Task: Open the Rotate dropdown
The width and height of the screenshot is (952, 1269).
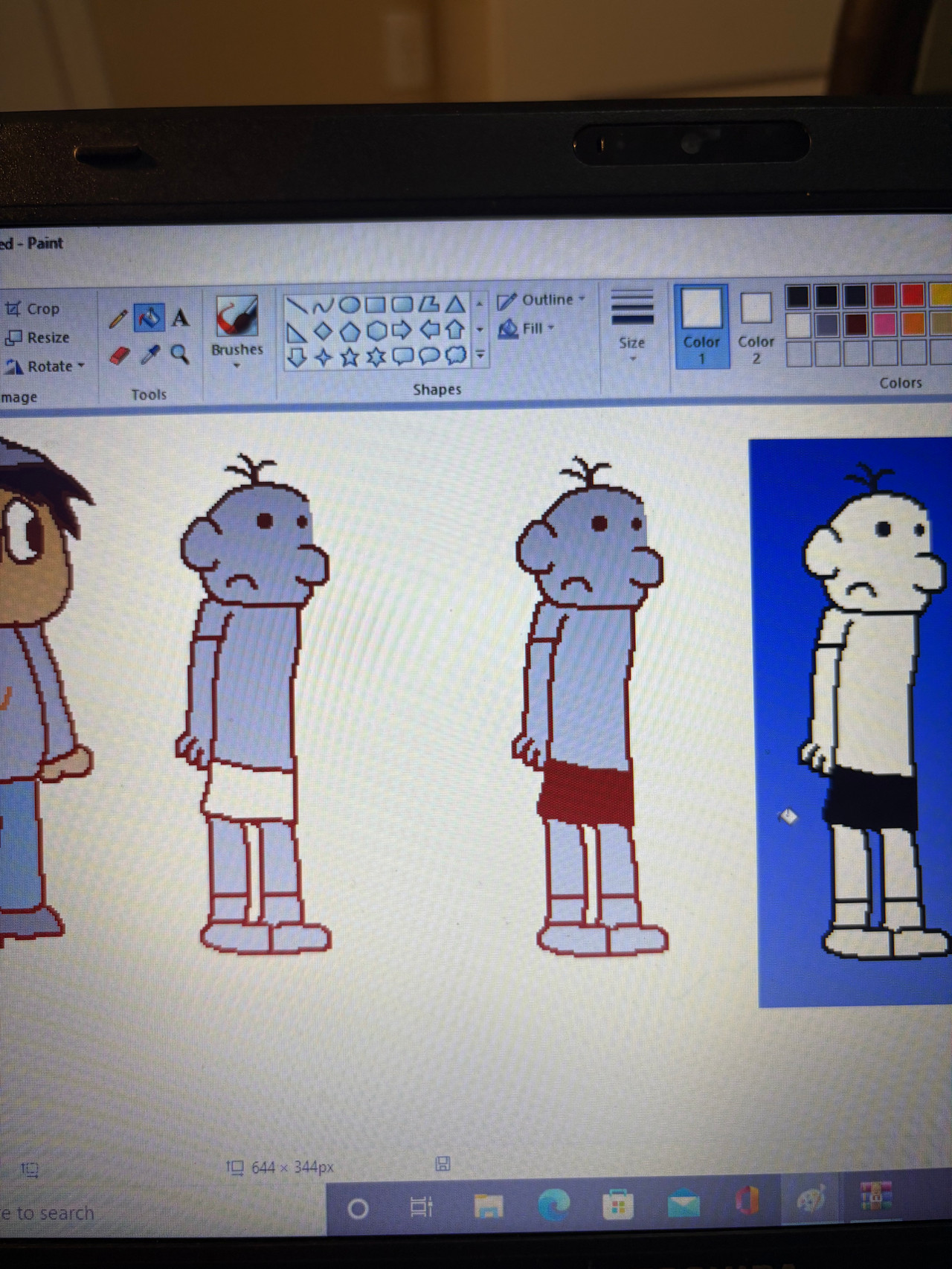Action: (x=46, y=367)
